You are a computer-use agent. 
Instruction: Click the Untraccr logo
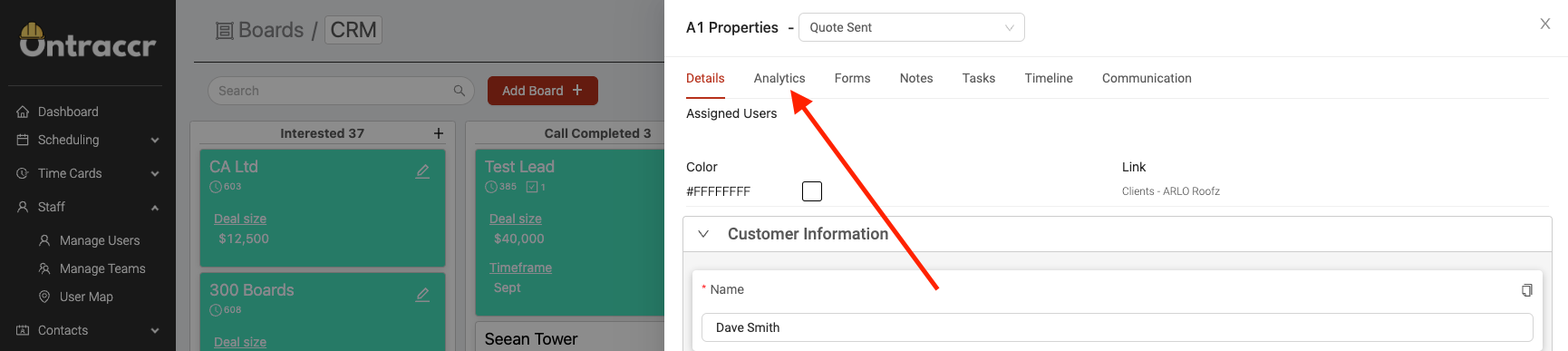[x=88, y=41]
